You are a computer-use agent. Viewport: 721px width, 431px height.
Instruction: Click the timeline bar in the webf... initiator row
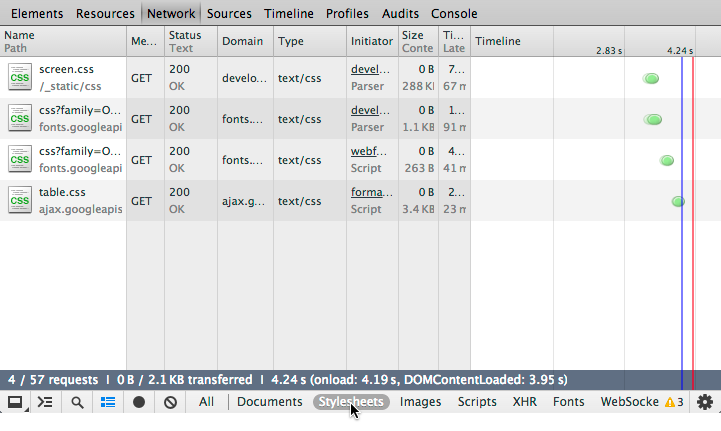(x=667, y=161)
